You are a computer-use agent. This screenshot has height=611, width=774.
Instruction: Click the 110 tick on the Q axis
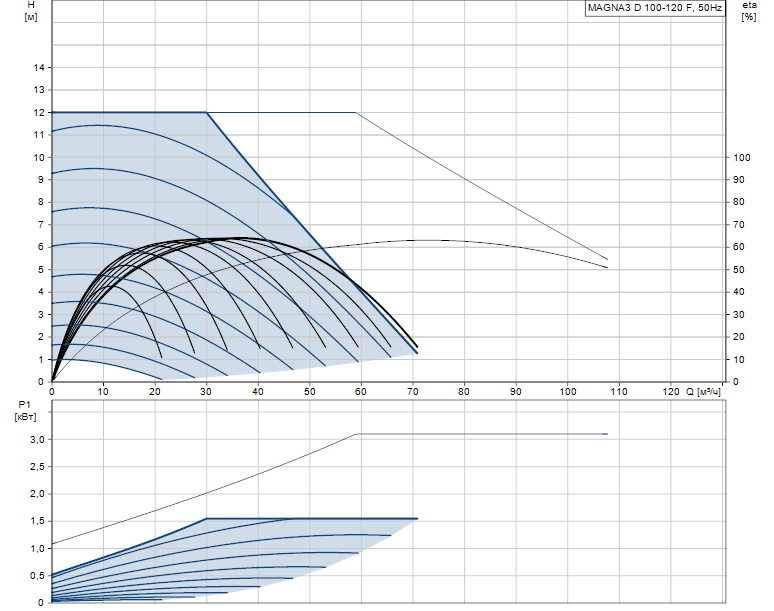(x=619, y=391)
